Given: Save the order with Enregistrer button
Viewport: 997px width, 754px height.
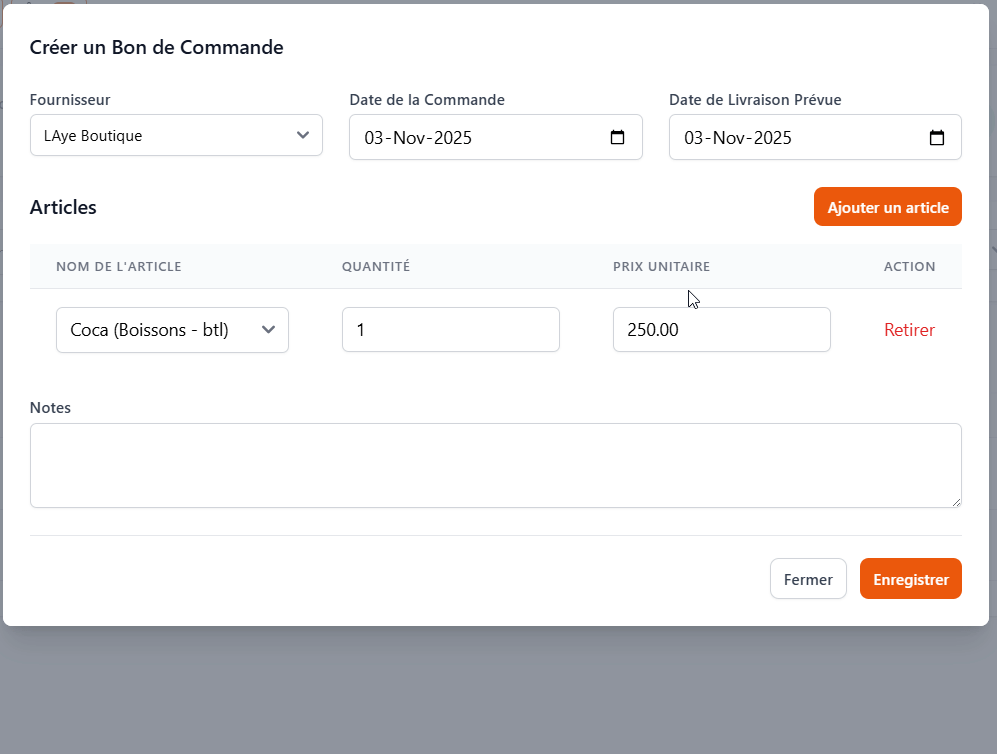Looking at the screenshot, I should [x=910, y=579].
